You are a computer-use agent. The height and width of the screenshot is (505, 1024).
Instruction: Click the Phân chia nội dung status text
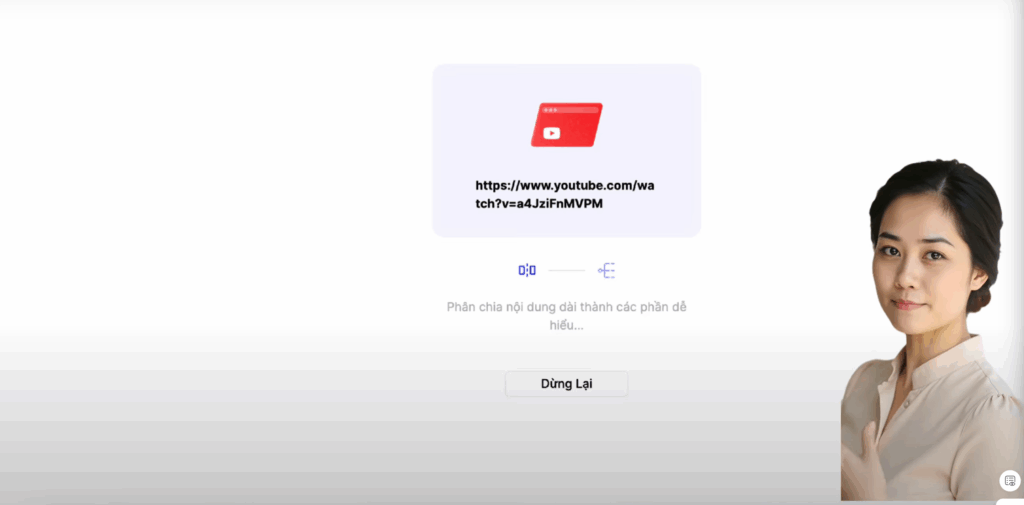pos(566,316)
